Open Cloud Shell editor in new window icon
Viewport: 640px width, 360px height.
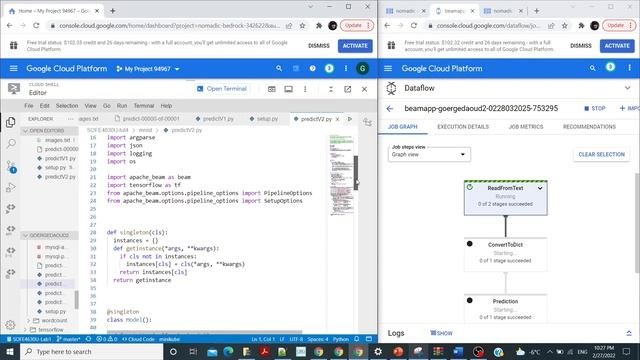pyautogui.click(x=347, y=89)
